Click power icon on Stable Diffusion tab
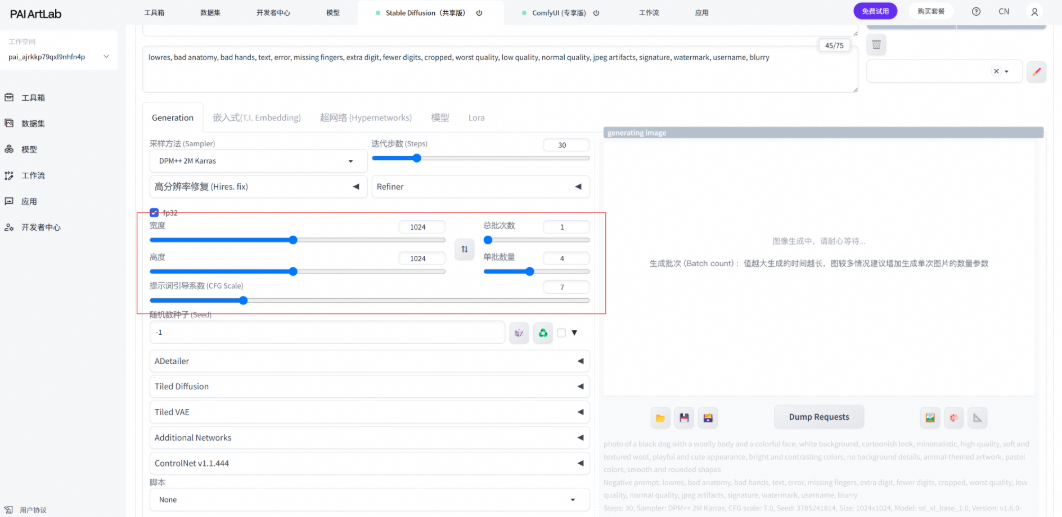Image resolution: width=1062 pixels, height=517 pixels. click(479, 13)
